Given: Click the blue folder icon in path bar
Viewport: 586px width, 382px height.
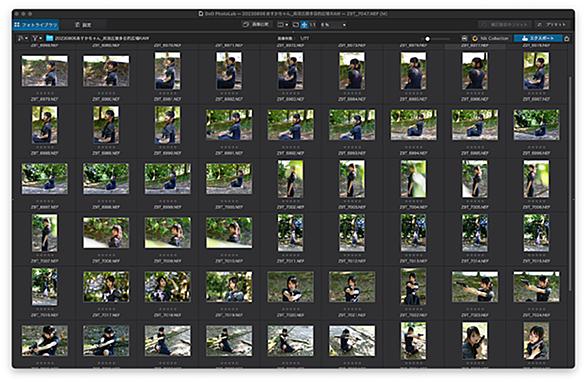Looking at the screenshot, I should [49, 38].
